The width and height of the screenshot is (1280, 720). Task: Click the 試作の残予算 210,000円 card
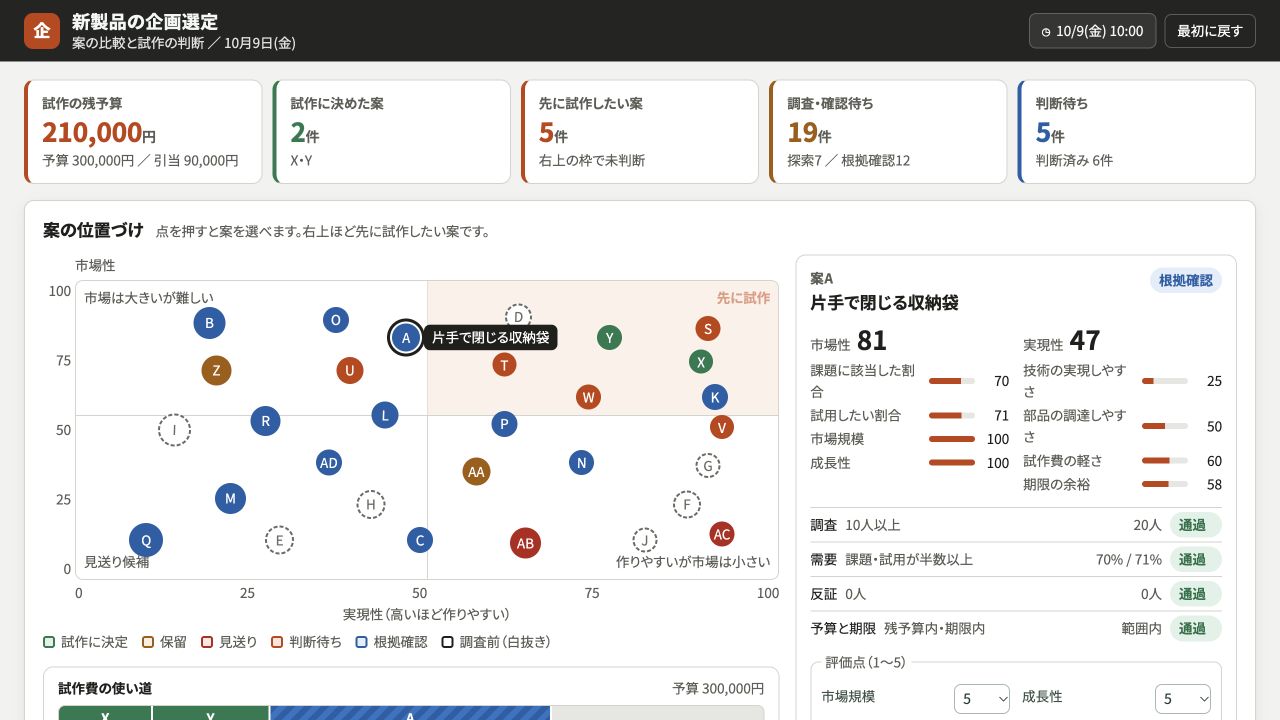143,132
